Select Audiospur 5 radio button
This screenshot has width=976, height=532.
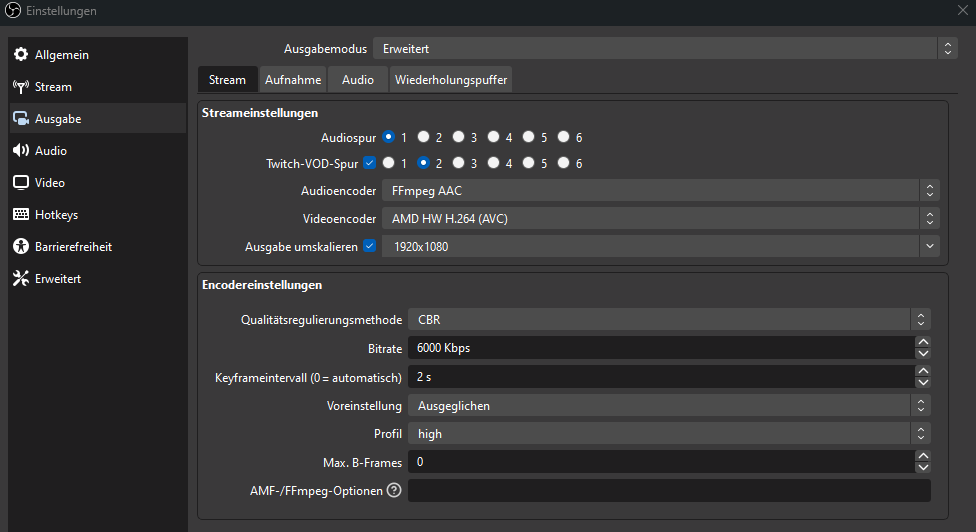click(528, 137)
